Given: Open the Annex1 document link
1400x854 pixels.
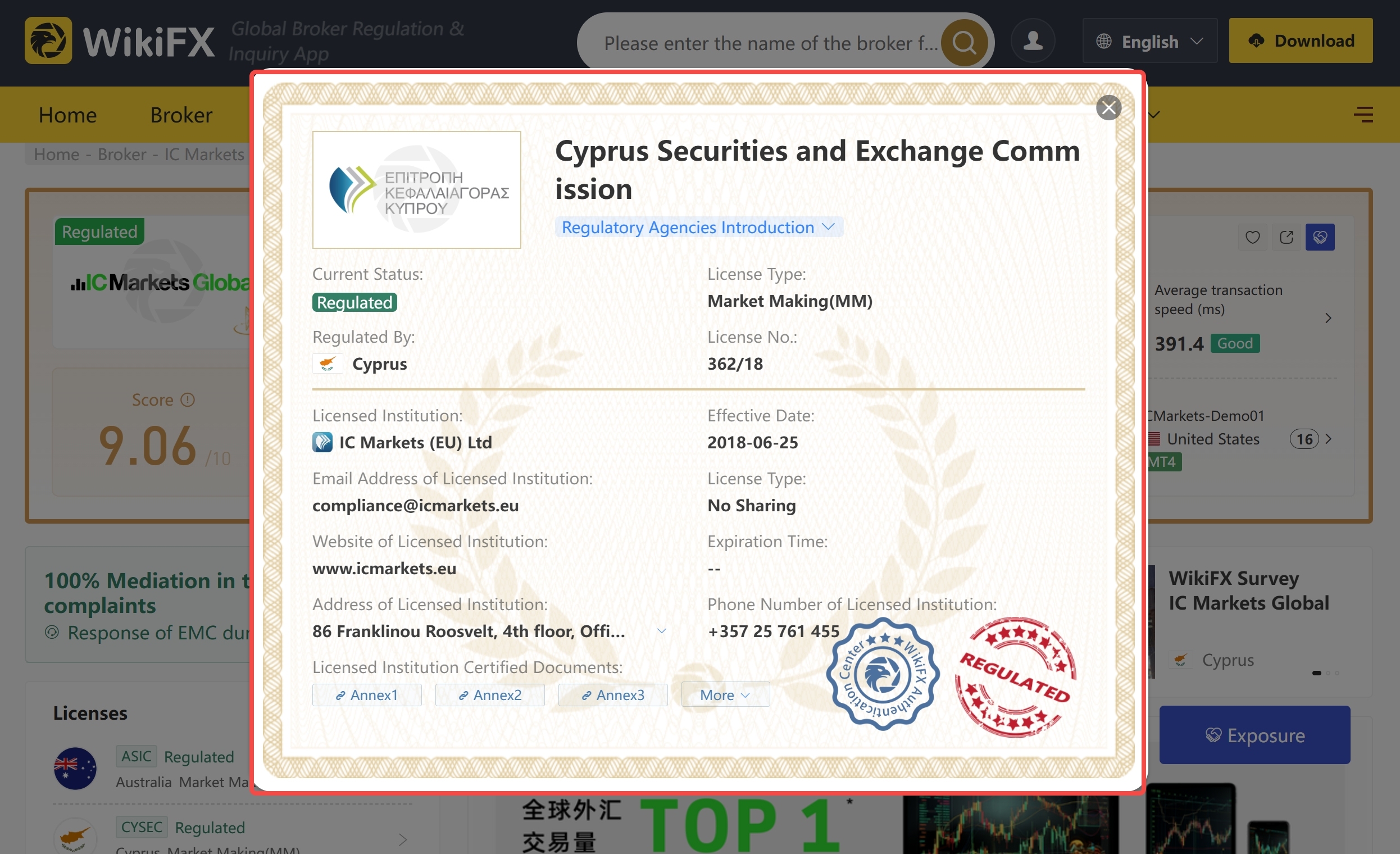Looking at the screenshot, I should pos(367,695).
